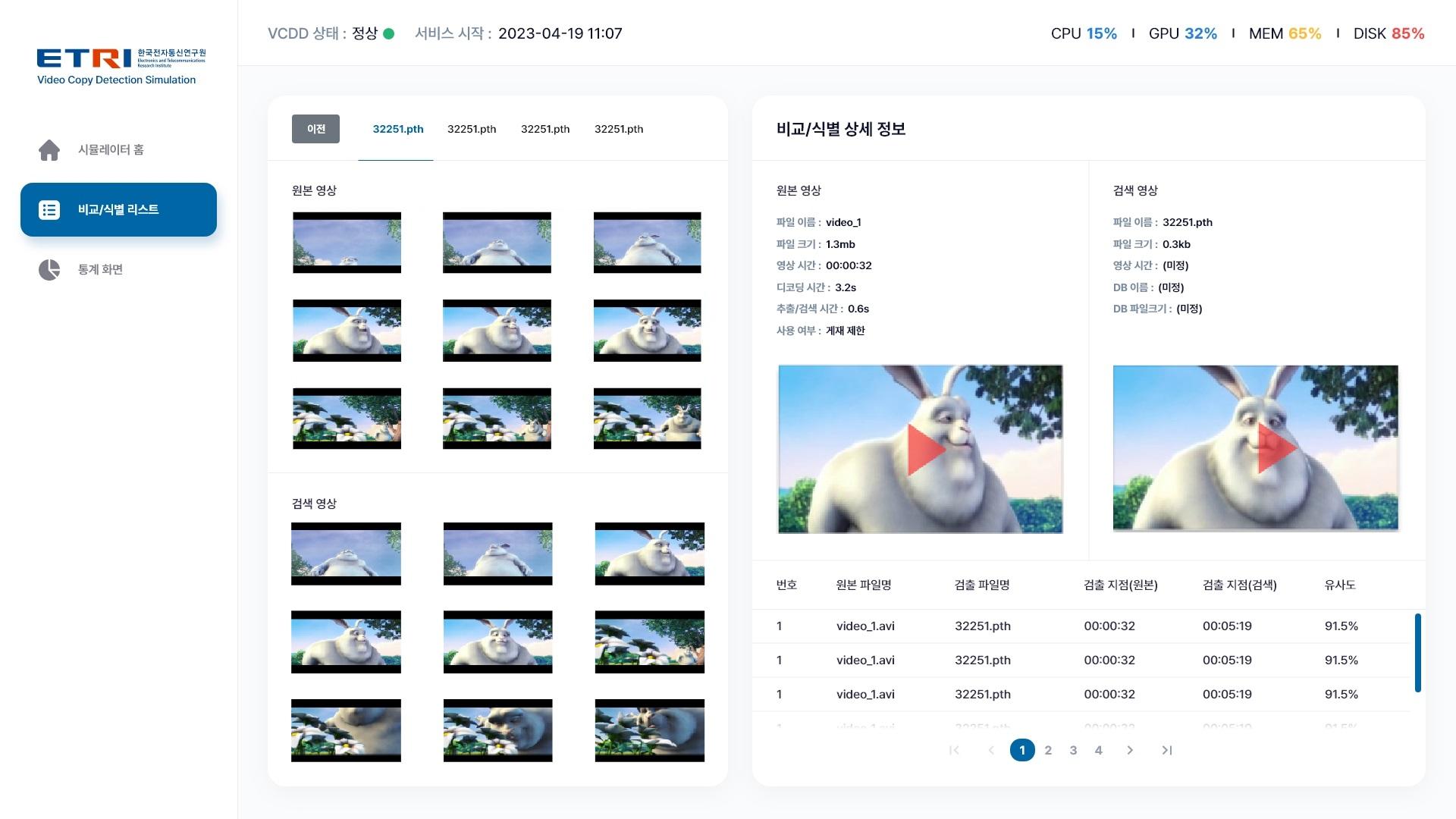Click the 이전 button above the tabs
Screen dimensions: 1456x819
pyautogui.click(x=315, y=129)
